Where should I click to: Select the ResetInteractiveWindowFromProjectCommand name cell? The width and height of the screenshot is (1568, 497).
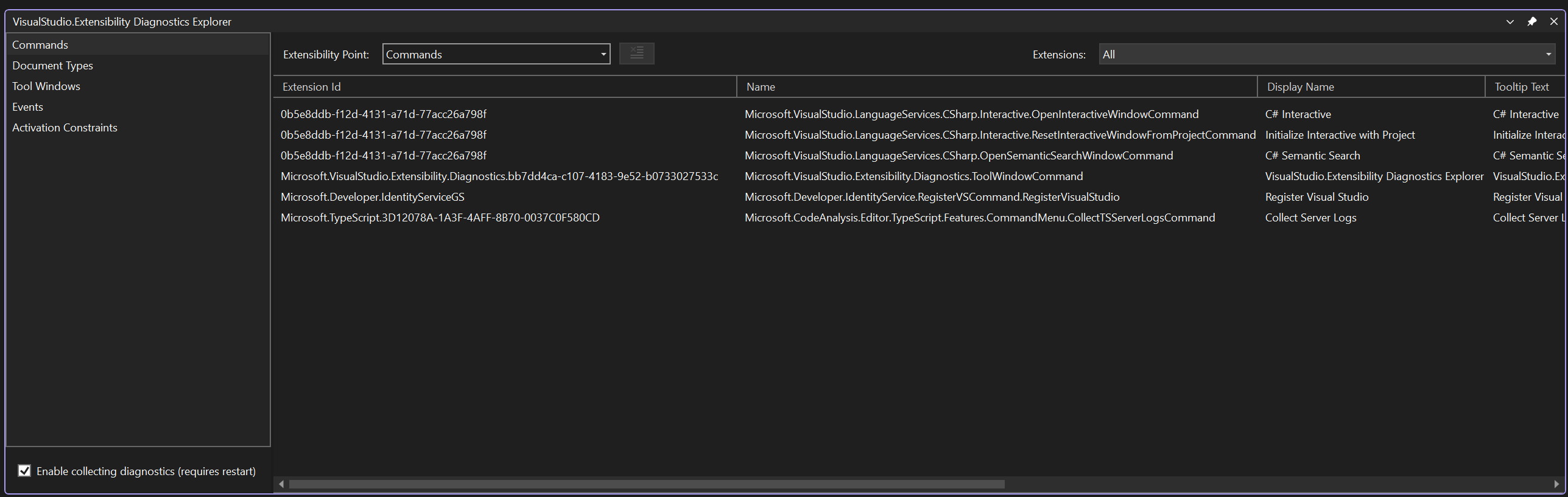[1000, 134]
